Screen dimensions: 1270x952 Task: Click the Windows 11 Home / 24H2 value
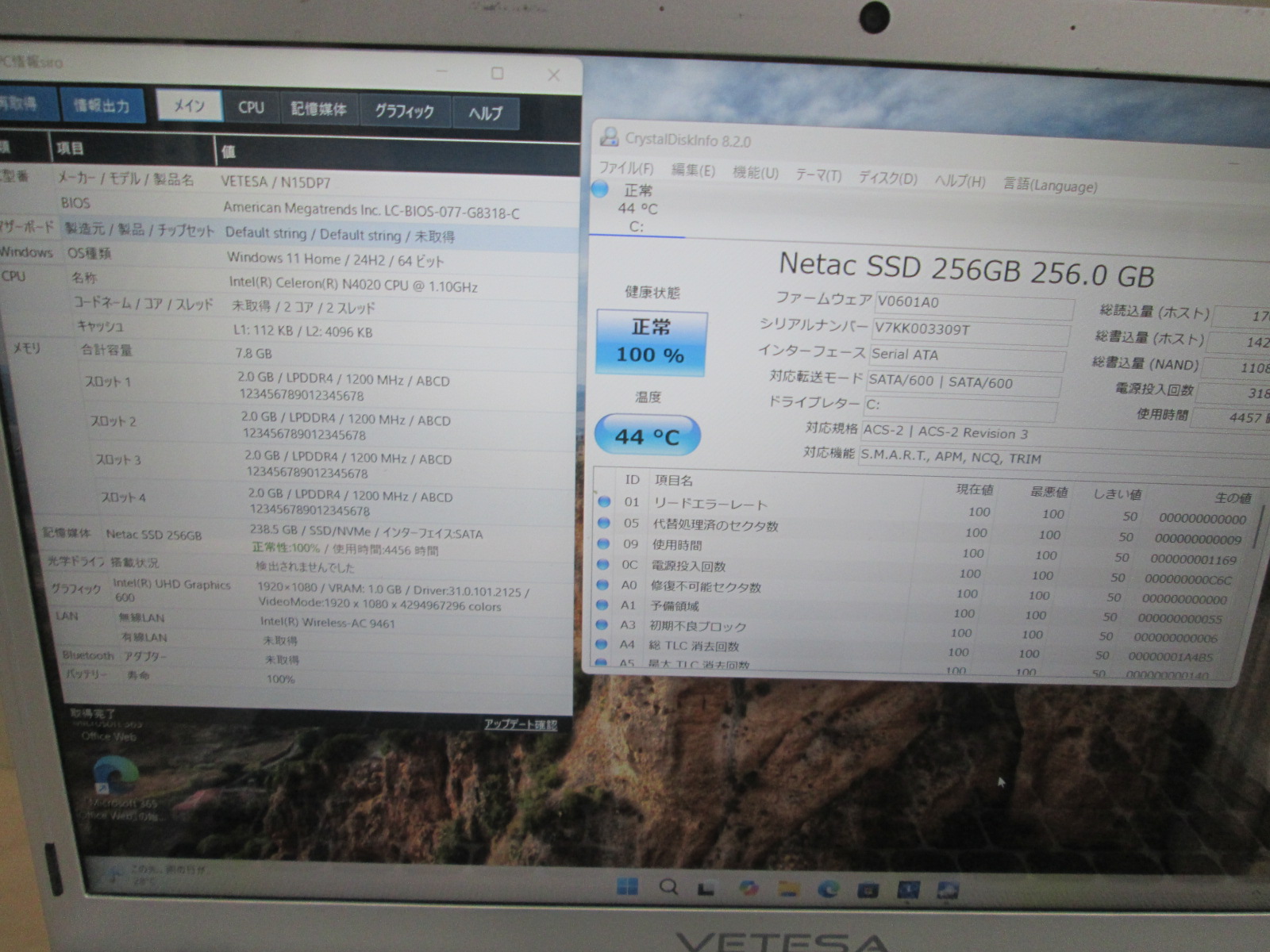click(x=335, y=259)
